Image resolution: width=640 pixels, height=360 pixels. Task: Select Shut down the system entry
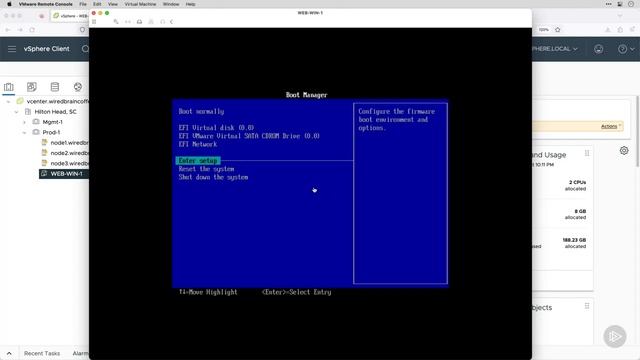coord(213,177)
